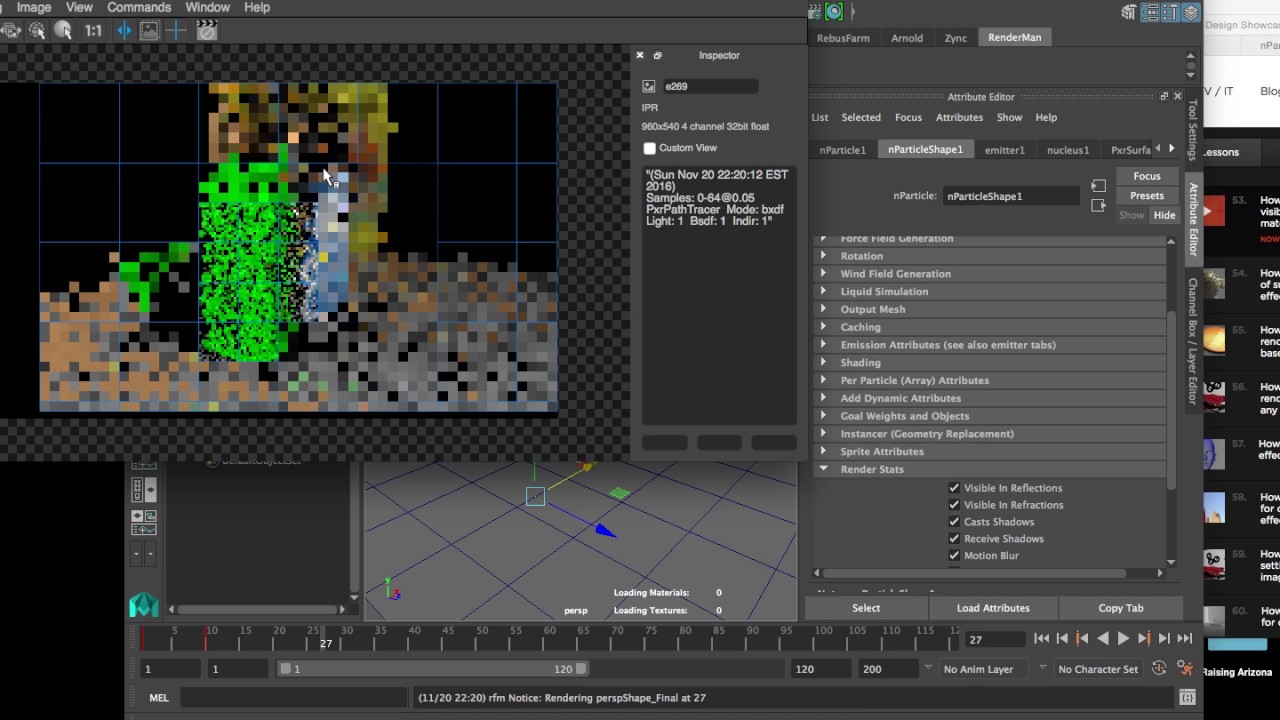Switch to the Arnold shelf tab

tap(907, 38)
